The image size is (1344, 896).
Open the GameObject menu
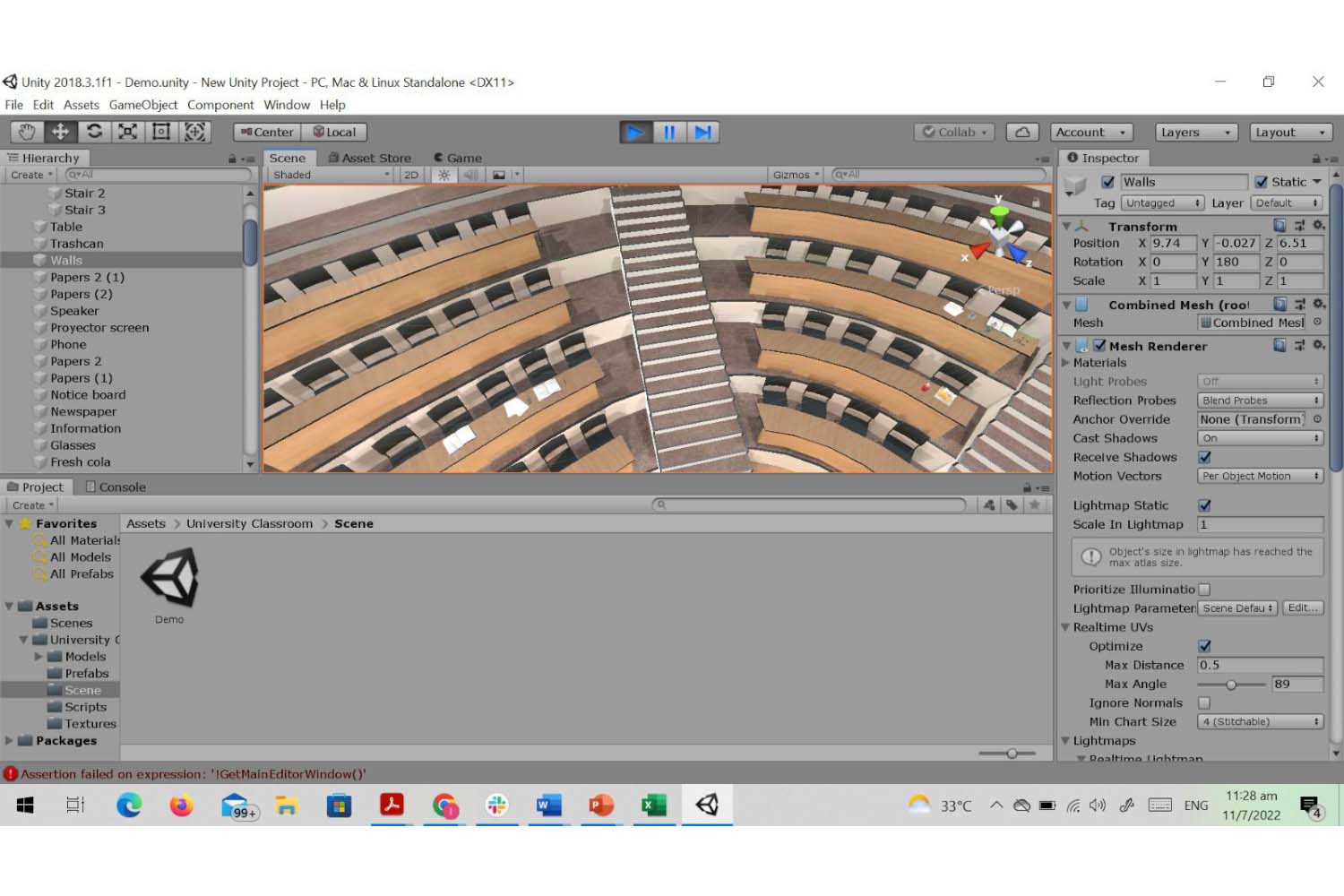[143, 105]
